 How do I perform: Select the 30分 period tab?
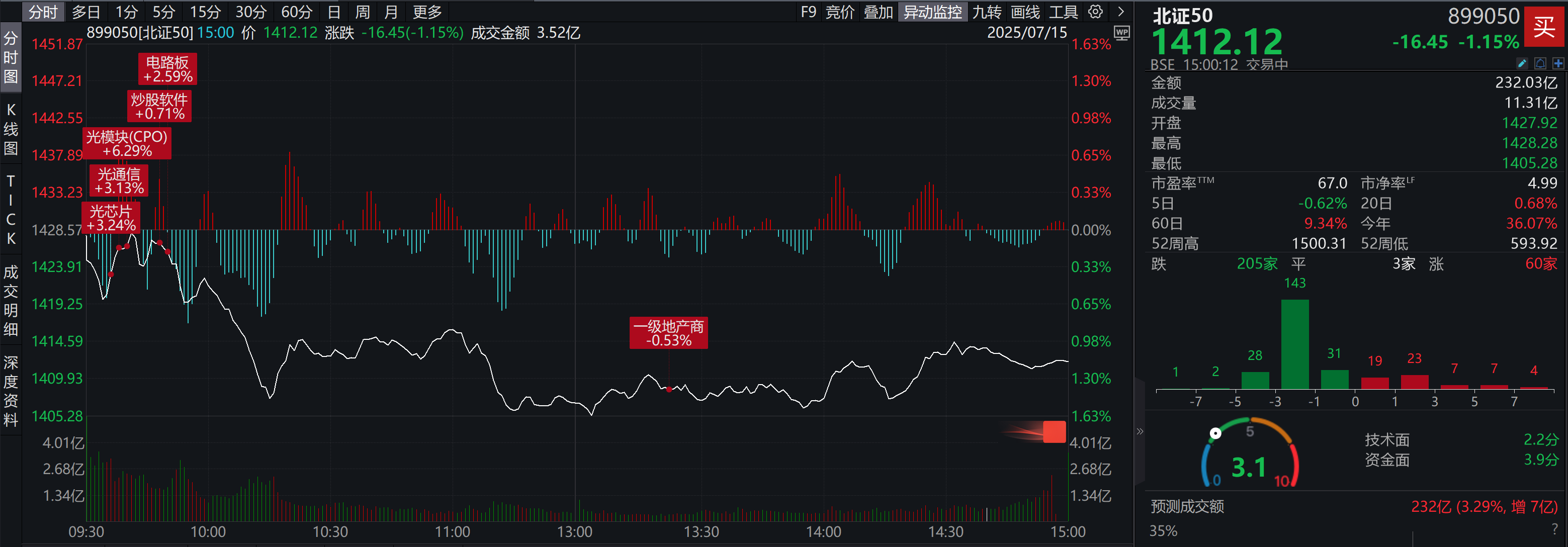pyautogui.click(x=251, y=12)
